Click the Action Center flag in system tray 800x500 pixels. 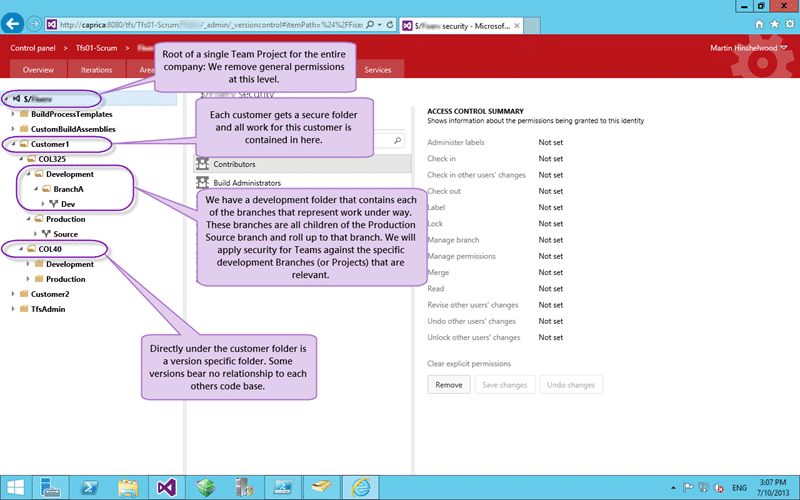(688, 488)
